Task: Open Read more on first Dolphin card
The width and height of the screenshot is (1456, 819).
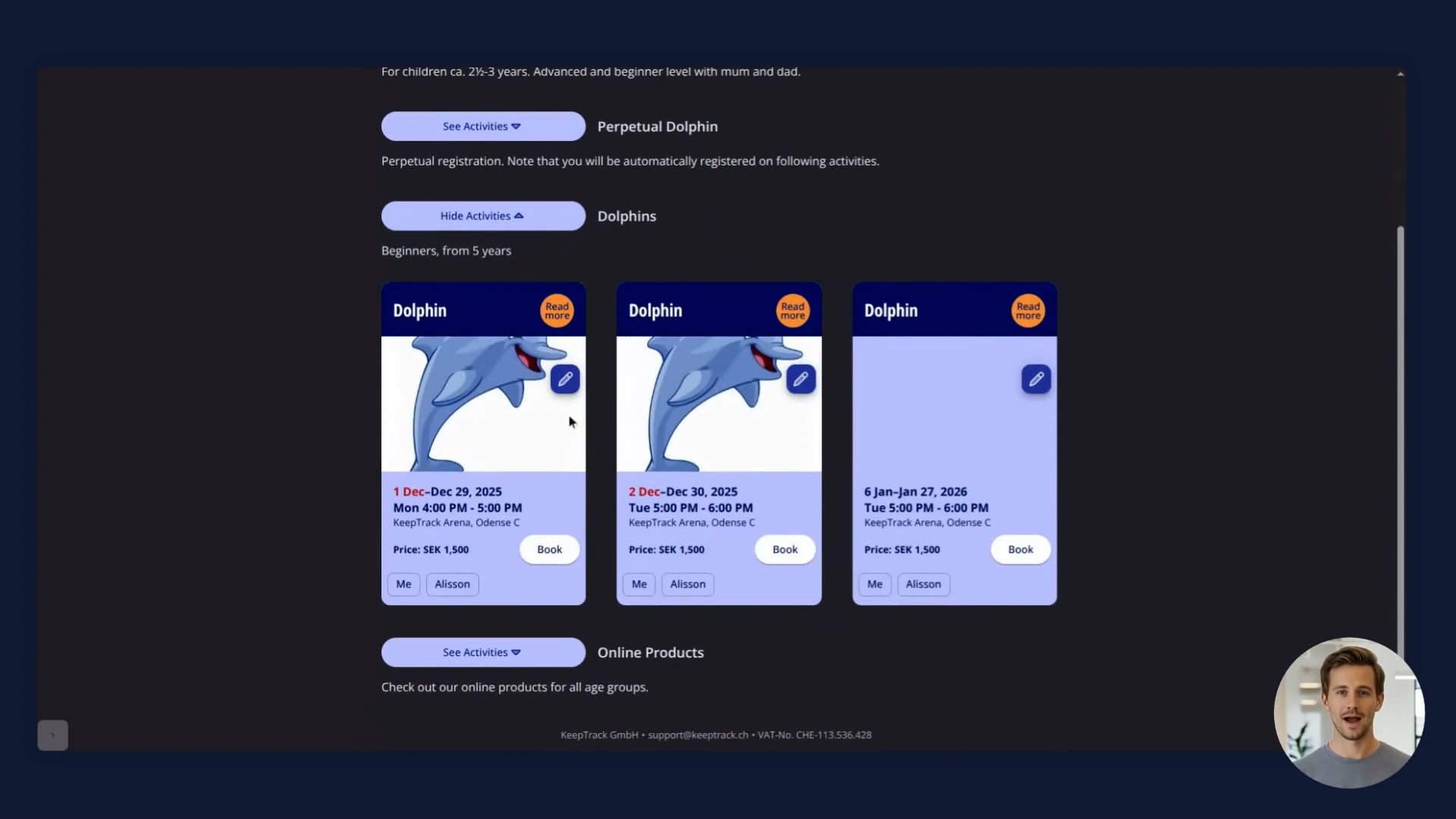Action: pyautogui.click(x=557, y=311)
